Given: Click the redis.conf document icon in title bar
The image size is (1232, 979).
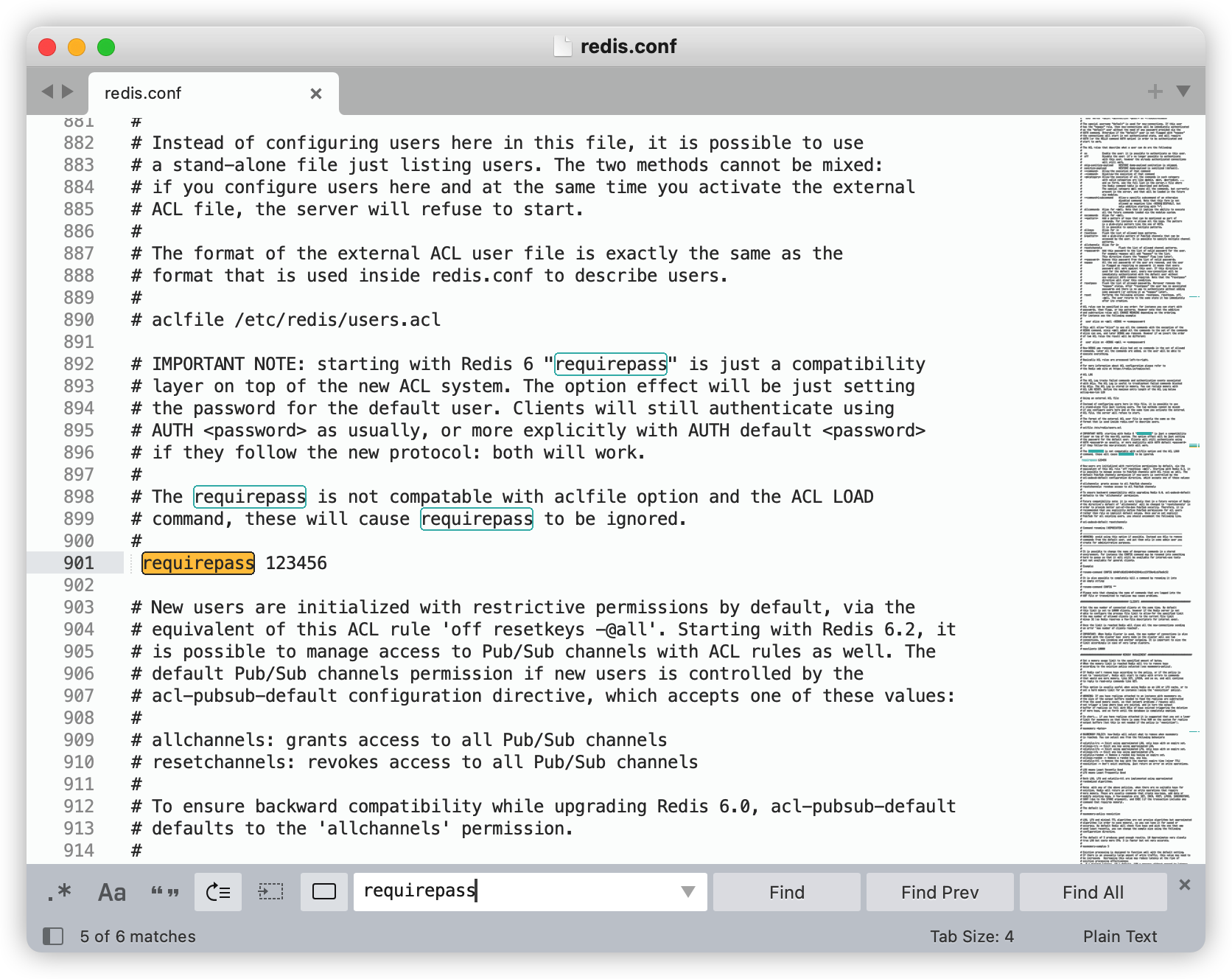Looking at the screenshot, I should tap(563, 46).
